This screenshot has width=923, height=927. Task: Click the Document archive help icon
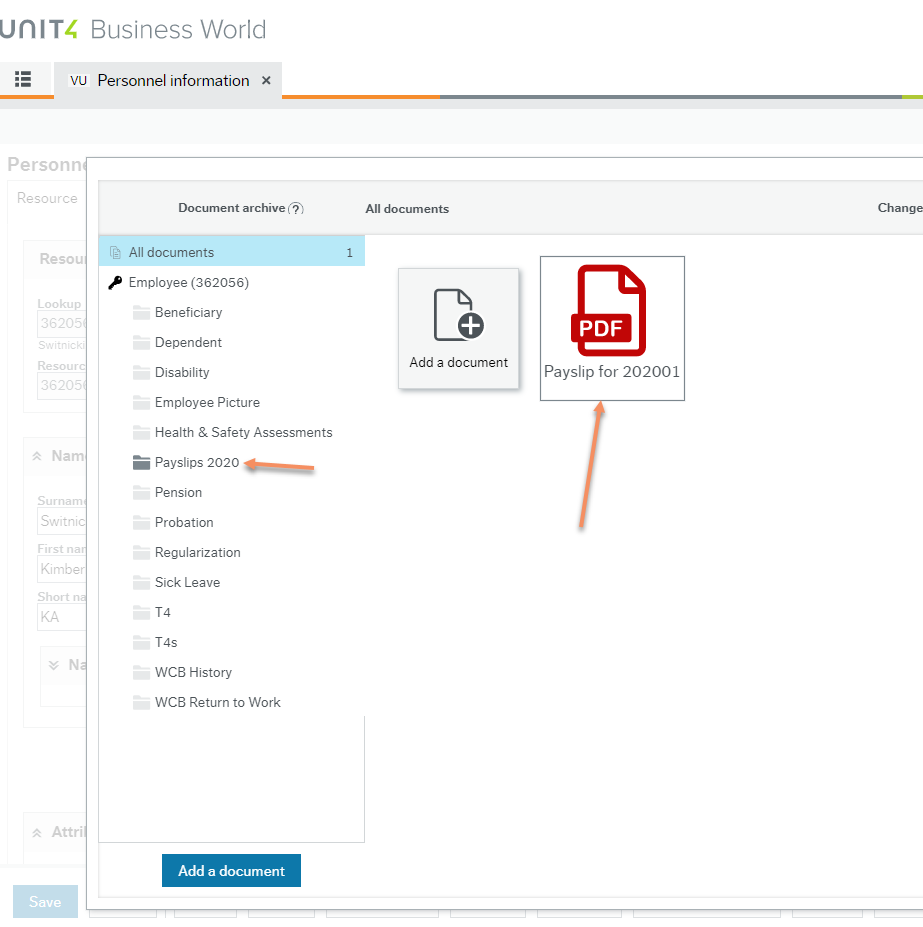tap(295, 209)
